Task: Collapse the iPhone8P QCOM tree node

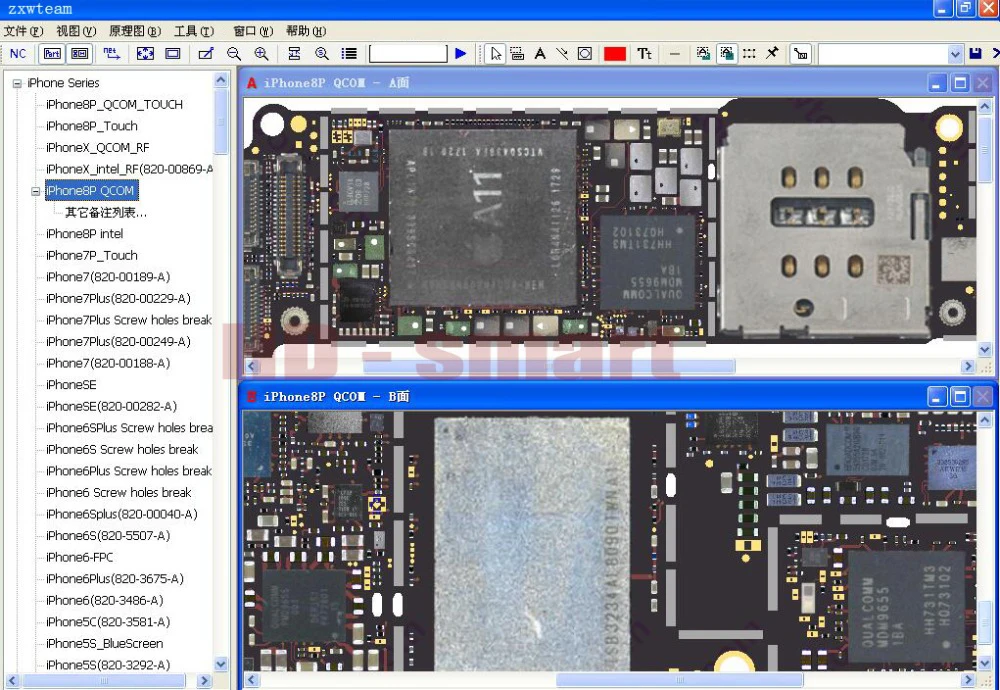Action: pos(36,191)
